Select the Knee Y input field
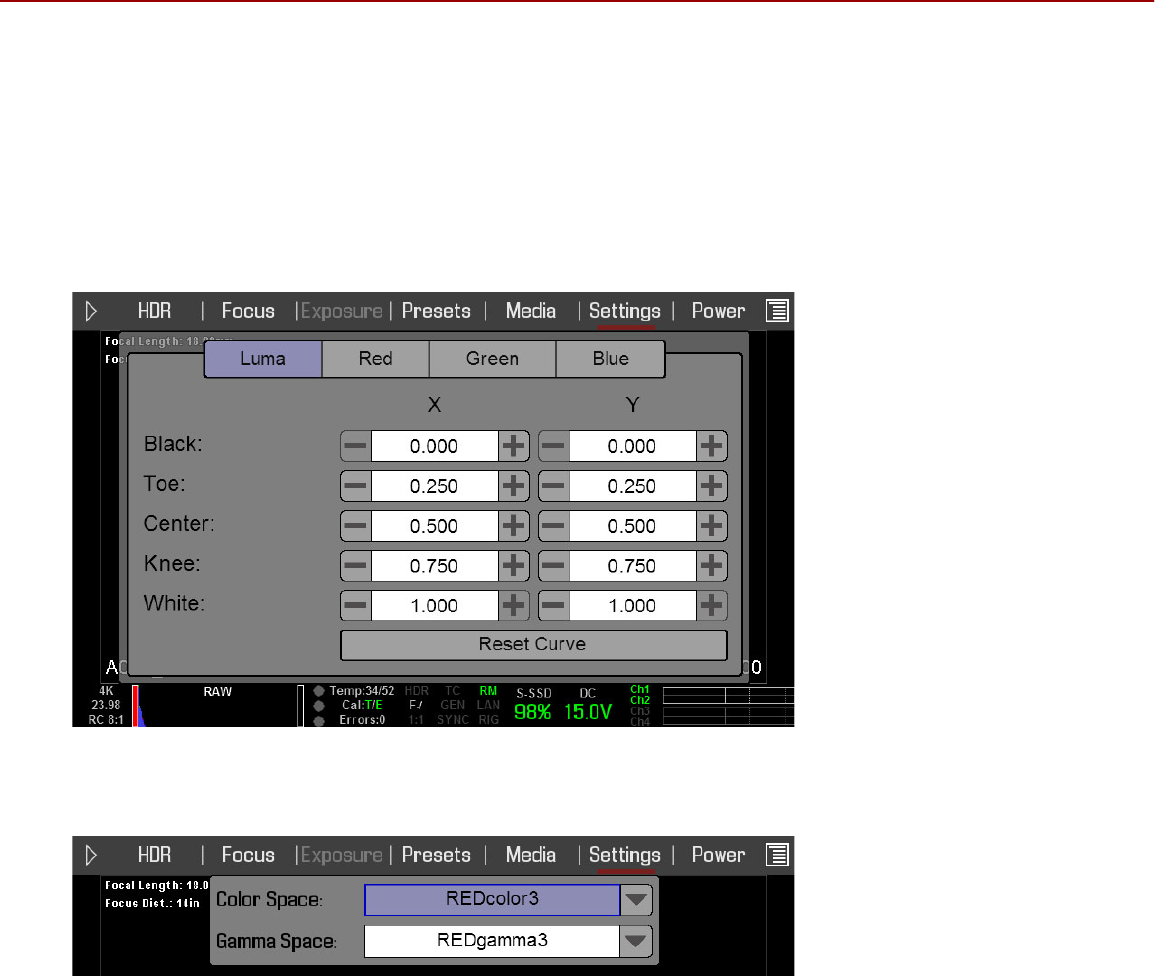 tap(633, 565)
